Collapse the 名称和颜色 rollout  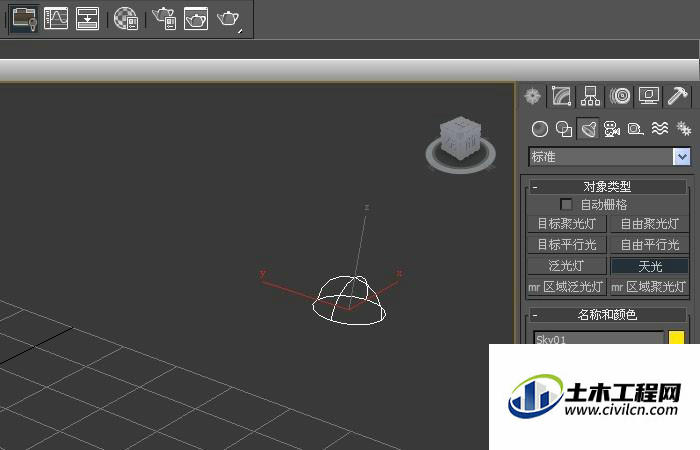(x=607, y=315)
